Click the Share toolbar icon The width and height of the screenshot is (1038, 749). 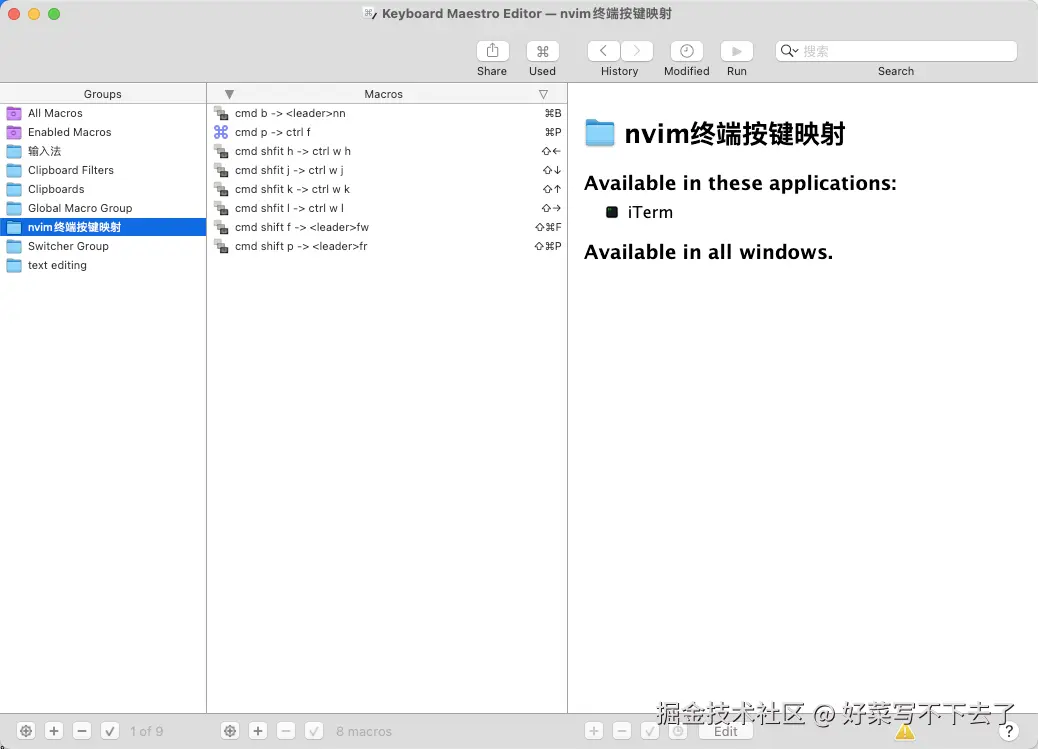coord(492,51)
